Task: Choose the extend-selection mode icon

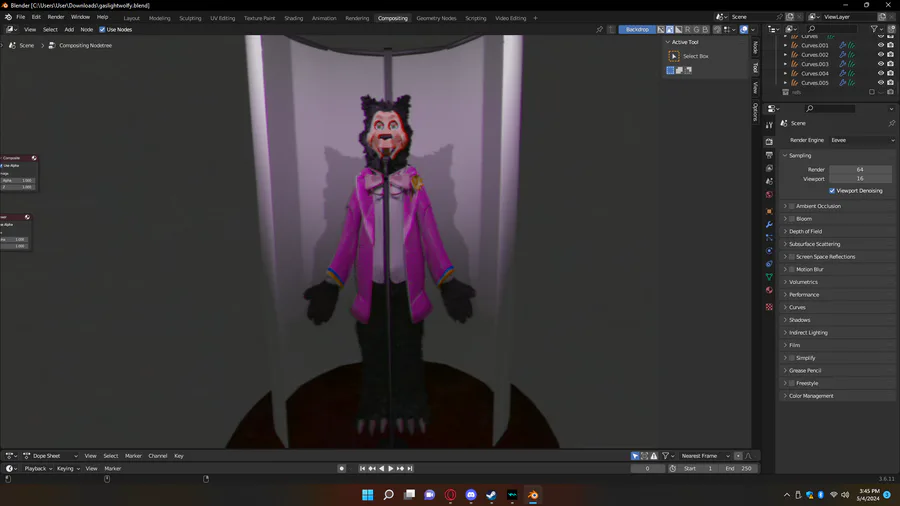Action: tap(679, 70)
